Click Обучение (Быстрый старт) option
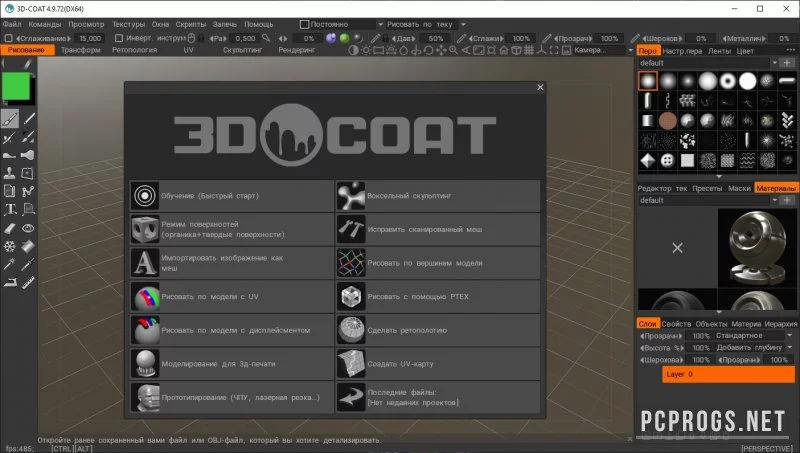The width and height of the screenshot is (800, 453). click(232, 196)
